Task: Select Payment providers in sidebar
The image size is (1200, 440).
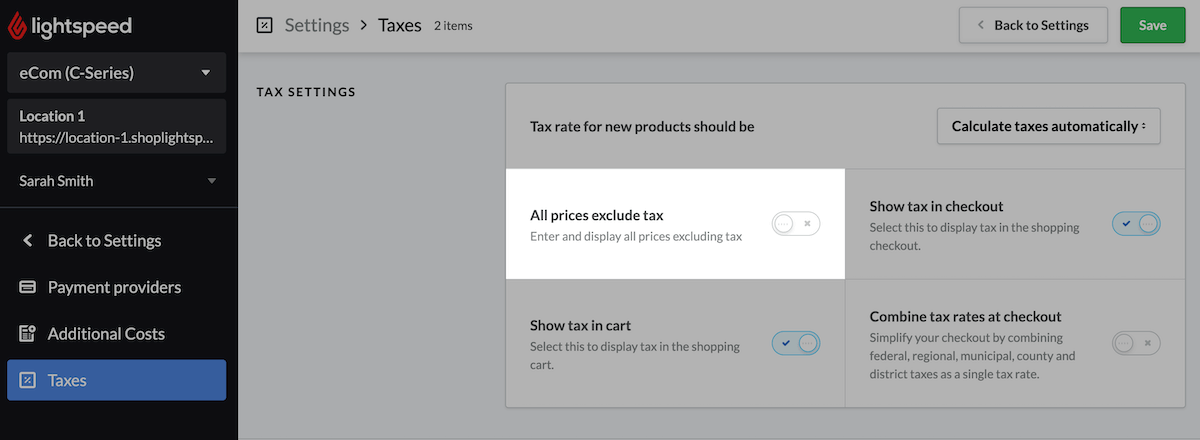Action: click(x=116, y=288)
